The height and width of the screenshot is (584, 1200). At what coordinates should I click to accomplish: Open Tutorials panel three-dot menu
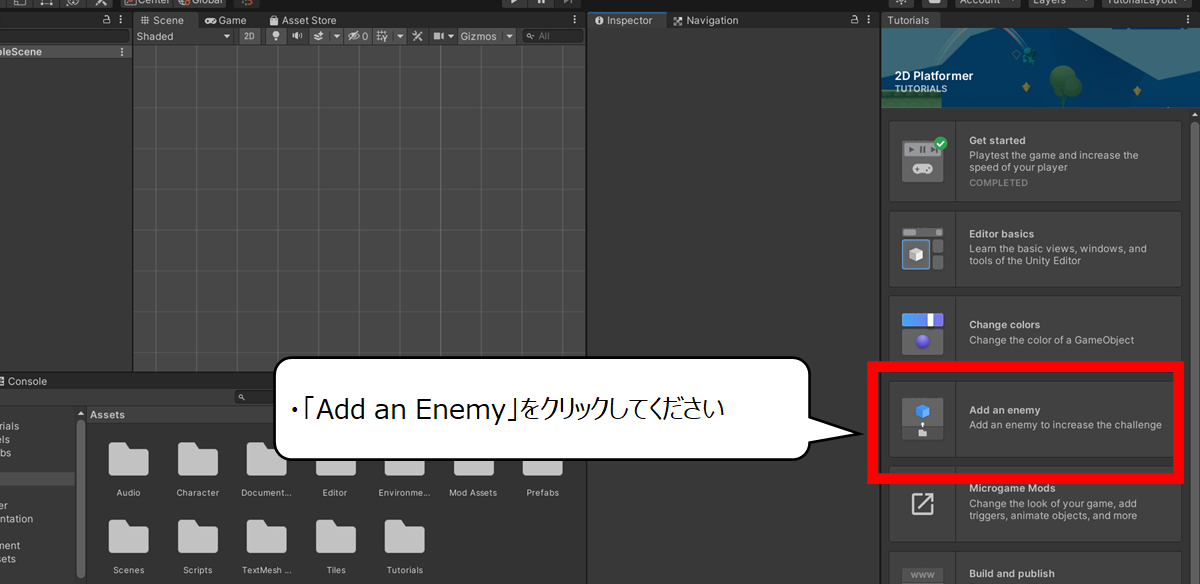(x=1189, y=20)
